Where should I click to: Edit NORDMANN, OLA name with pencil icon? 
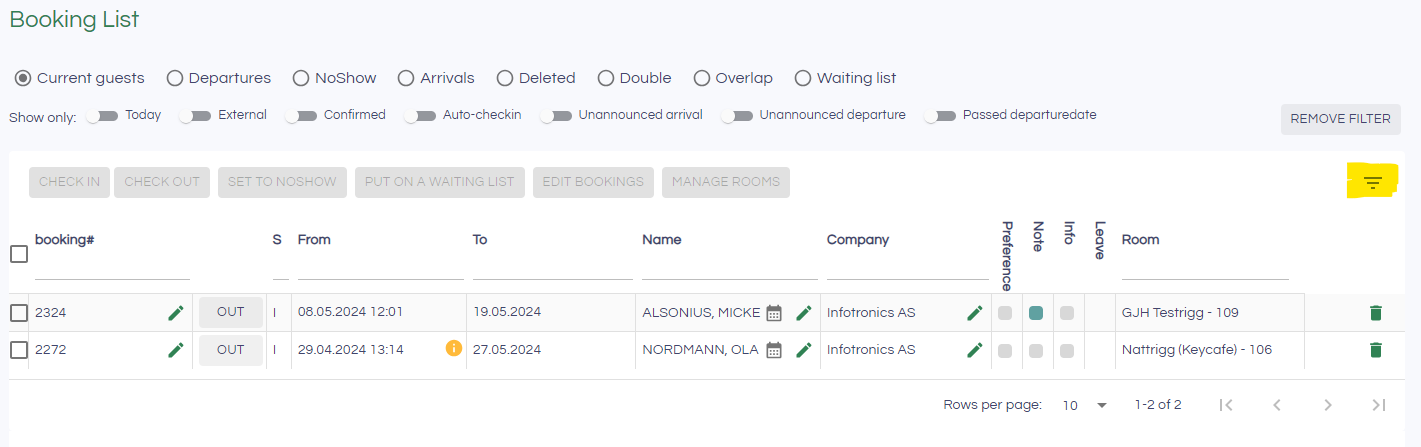(x=803, y=350)
